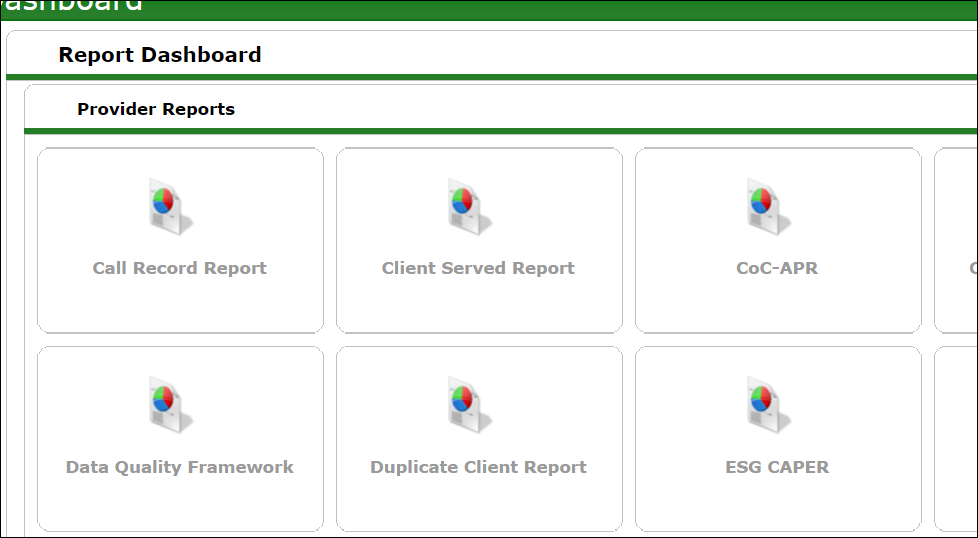Image resolution: width=978 pixels, height=538 pixels.
Task: Click the Duplicate Client Report chart icon
Action: (470, 405)
